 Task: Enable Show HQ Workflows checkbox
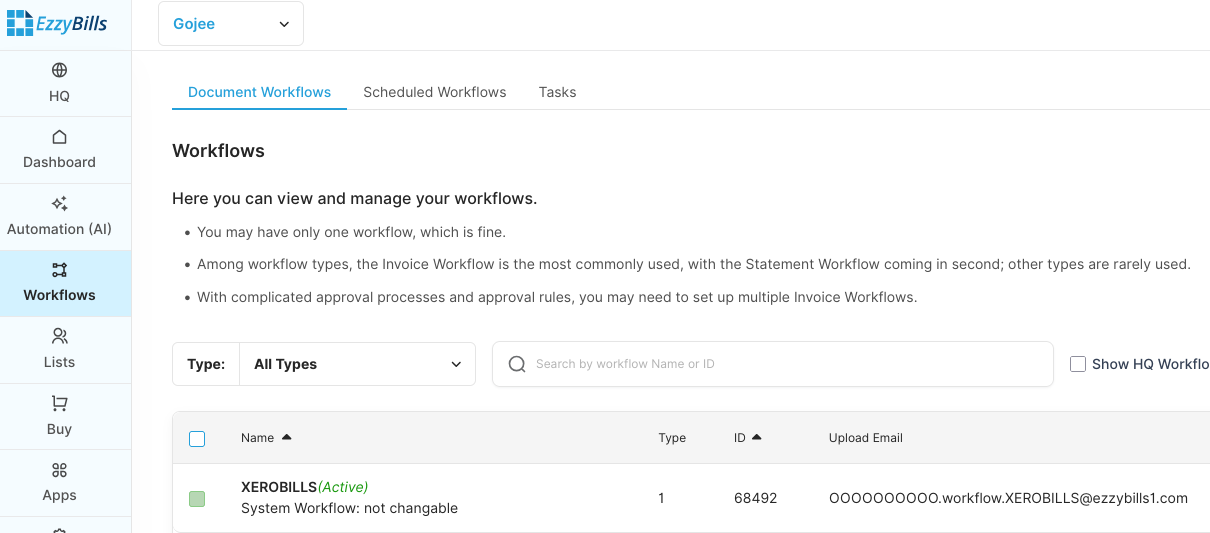coord(1078,364)
